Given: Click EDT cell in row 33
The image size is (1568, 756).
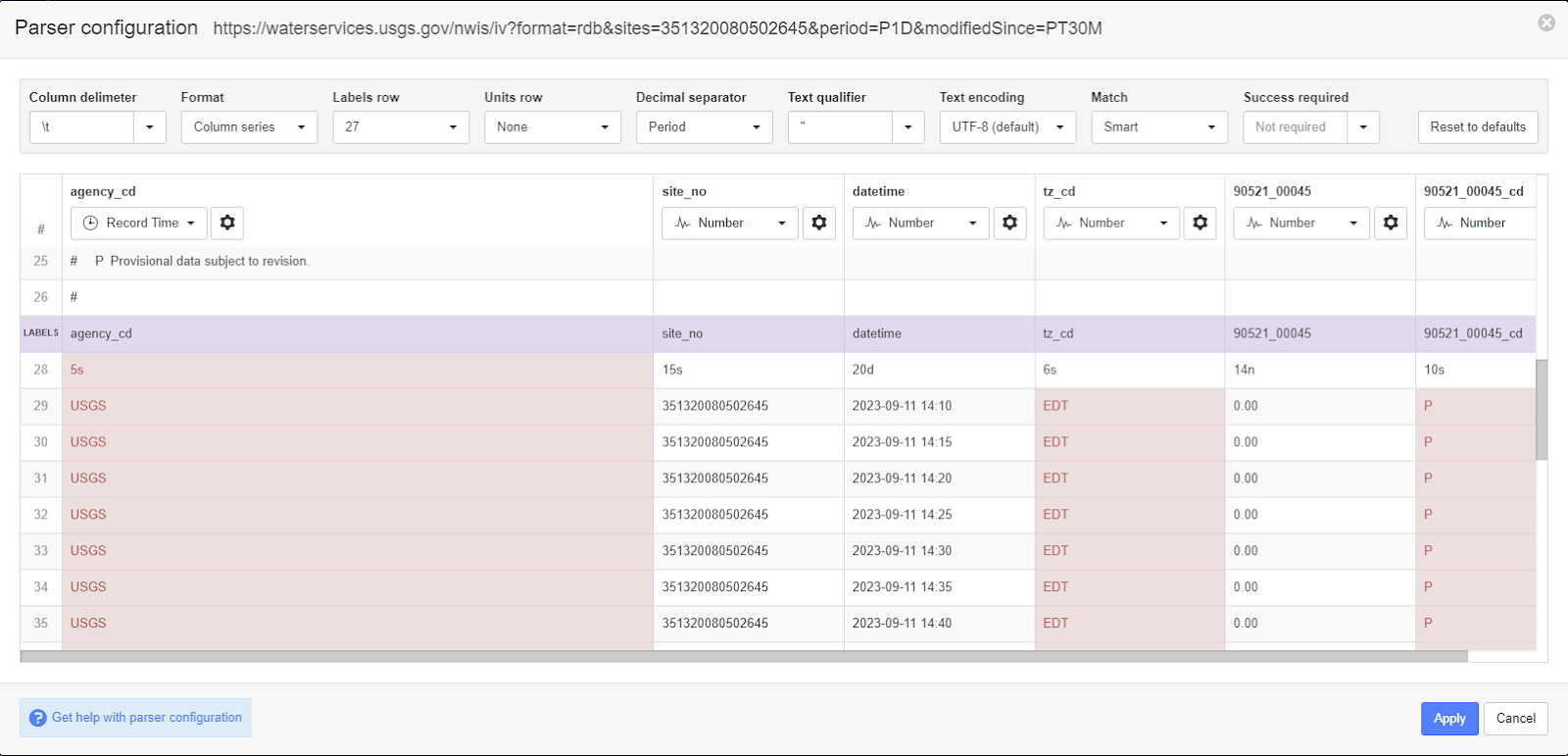Looking at the screenshot, I should [1130, 551].
